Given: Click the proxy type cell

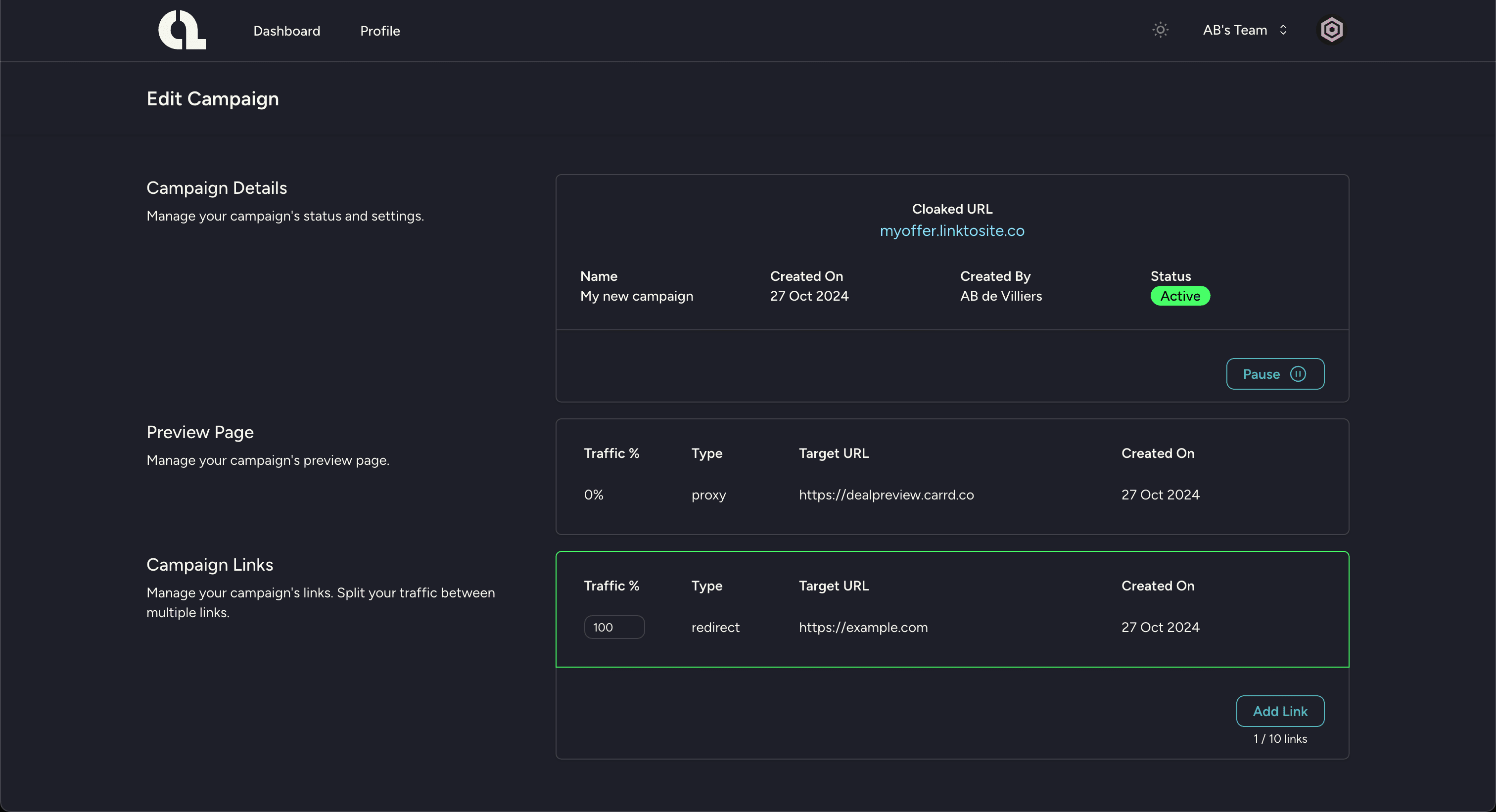Looking at the screenshot, I should 708,495.
